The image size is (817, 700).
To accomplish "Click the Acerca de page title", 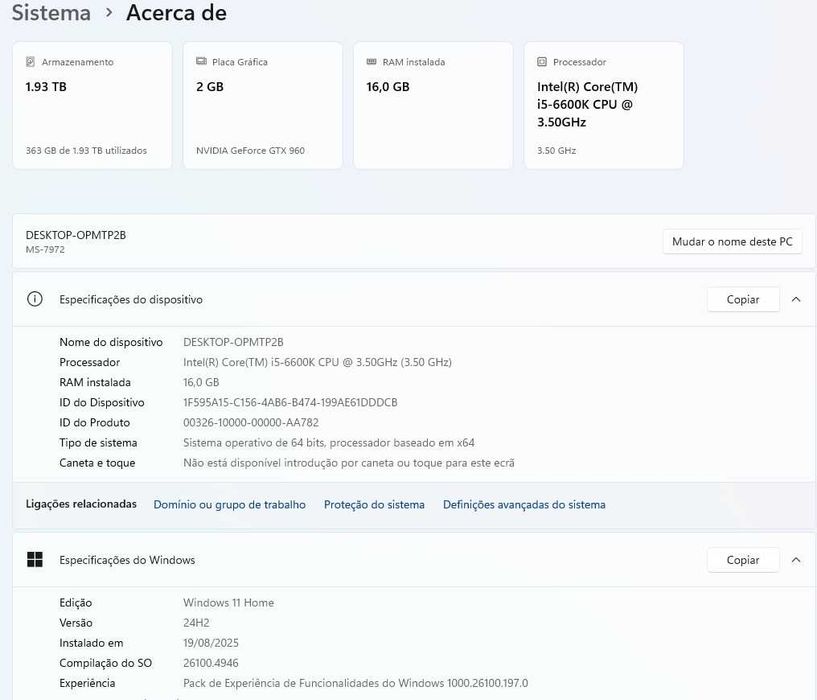I will click(177, 13).
